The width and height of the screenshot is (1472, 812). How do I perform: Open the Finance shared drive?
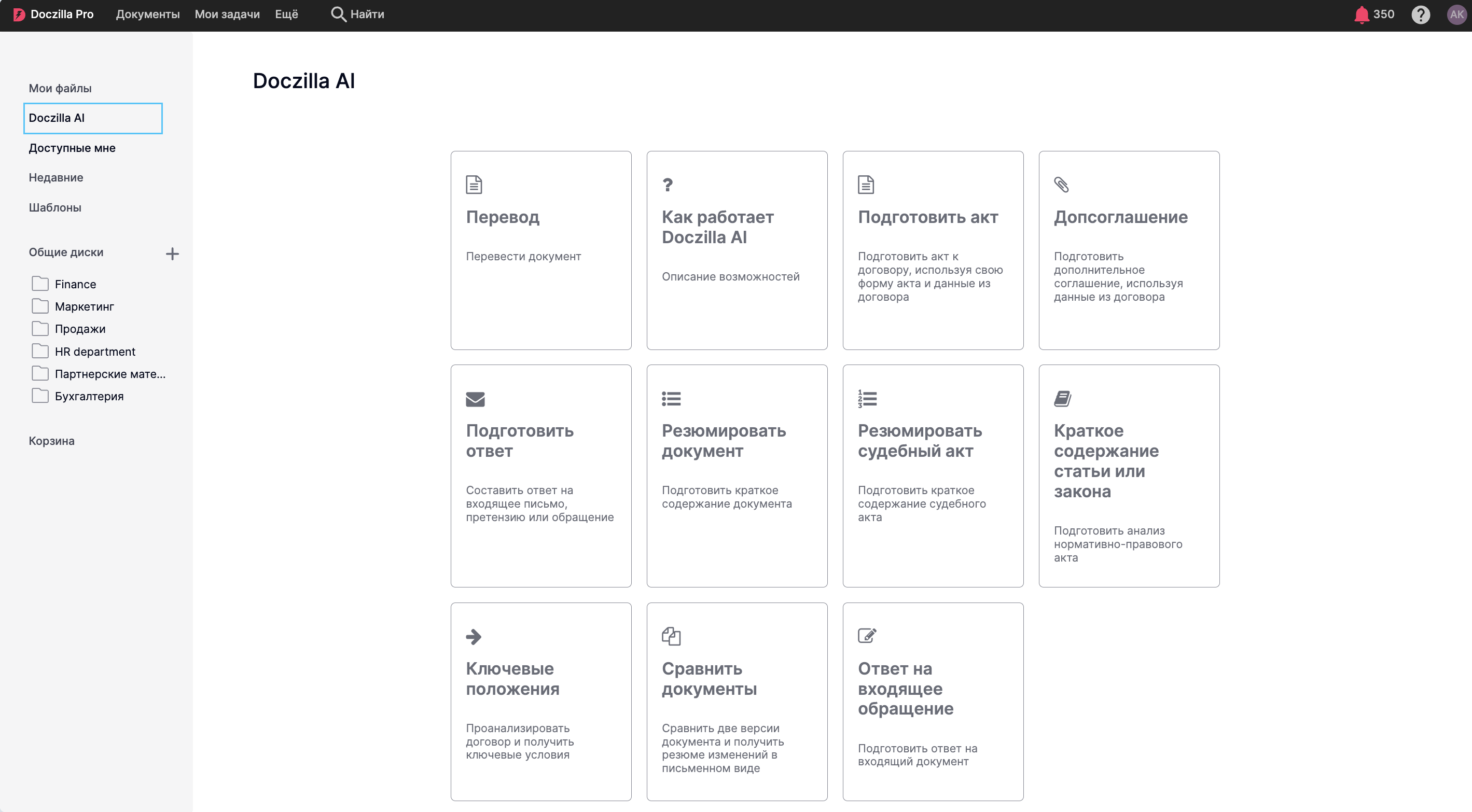(x=75, y=284)
